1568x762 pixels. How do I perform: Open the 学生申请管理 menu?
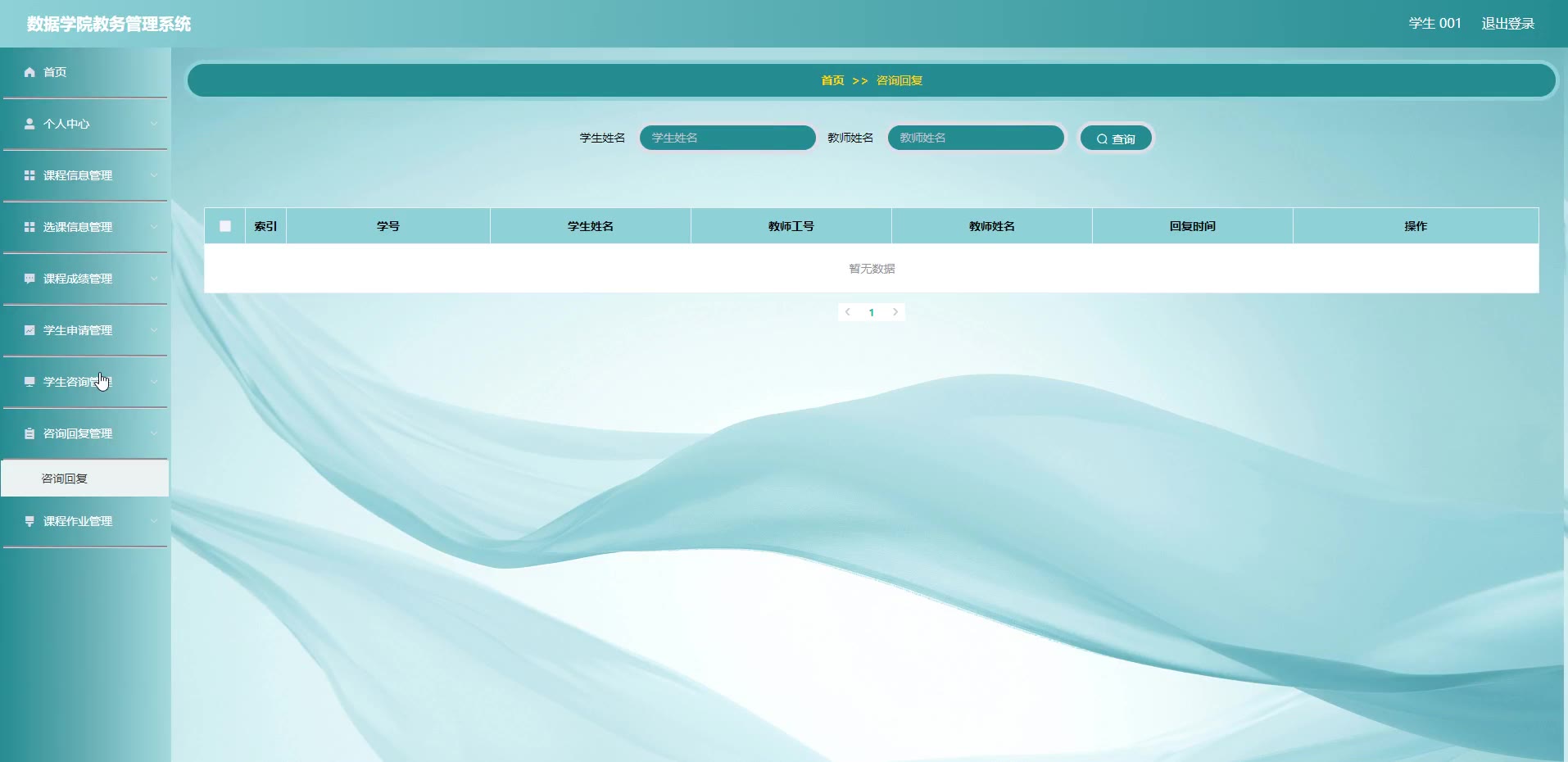coord(85,330)
